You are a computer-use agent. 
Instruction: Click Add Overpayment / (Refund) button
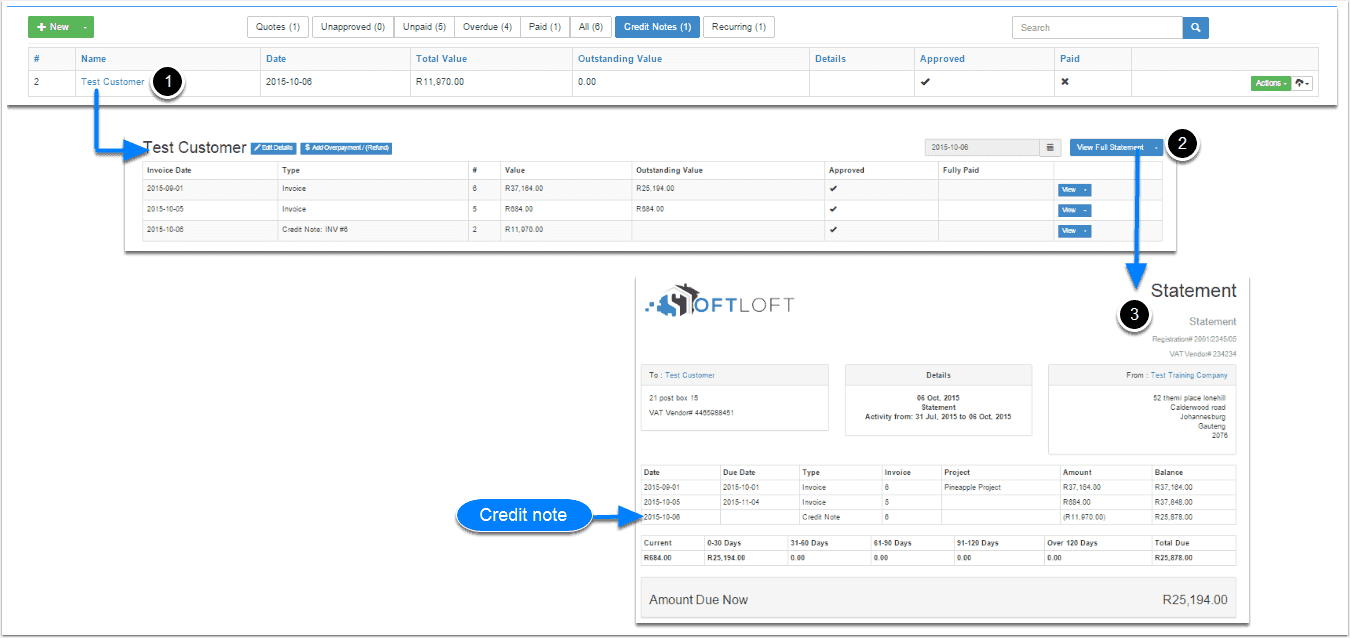pyautogui.click(x=346, y=148)
